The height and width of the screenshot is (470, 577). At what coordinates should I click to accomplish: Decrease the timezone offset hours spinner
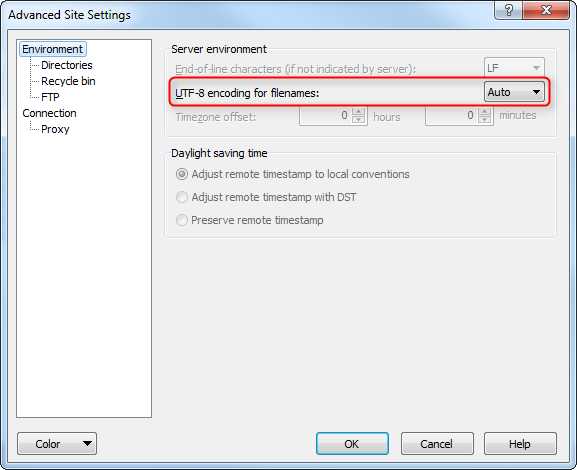coord(358,120)
